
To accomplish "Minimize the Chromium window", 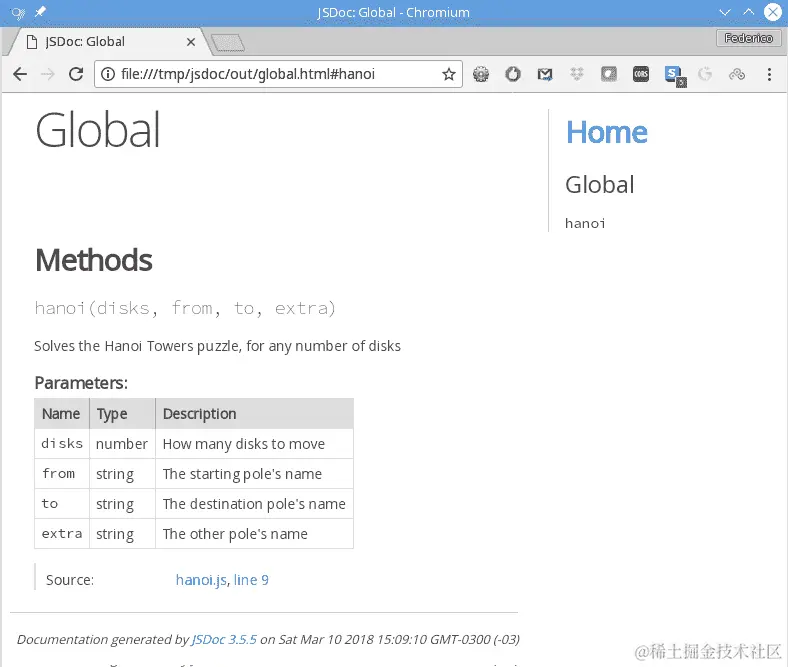I will coord(725,12).
